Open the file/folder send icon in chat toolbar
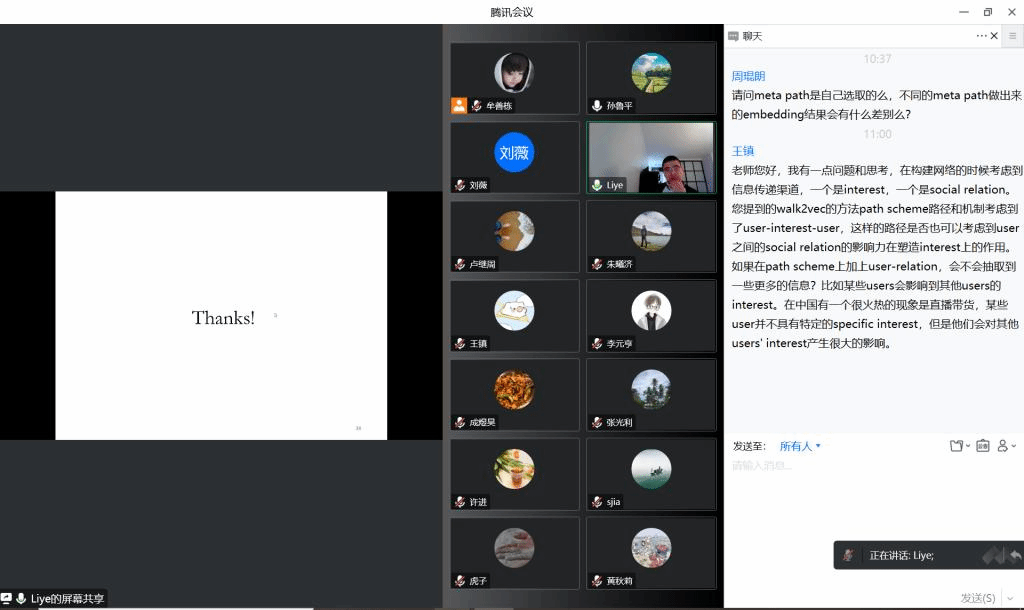This screenshot has height=610, width=1024. [958, 446]
